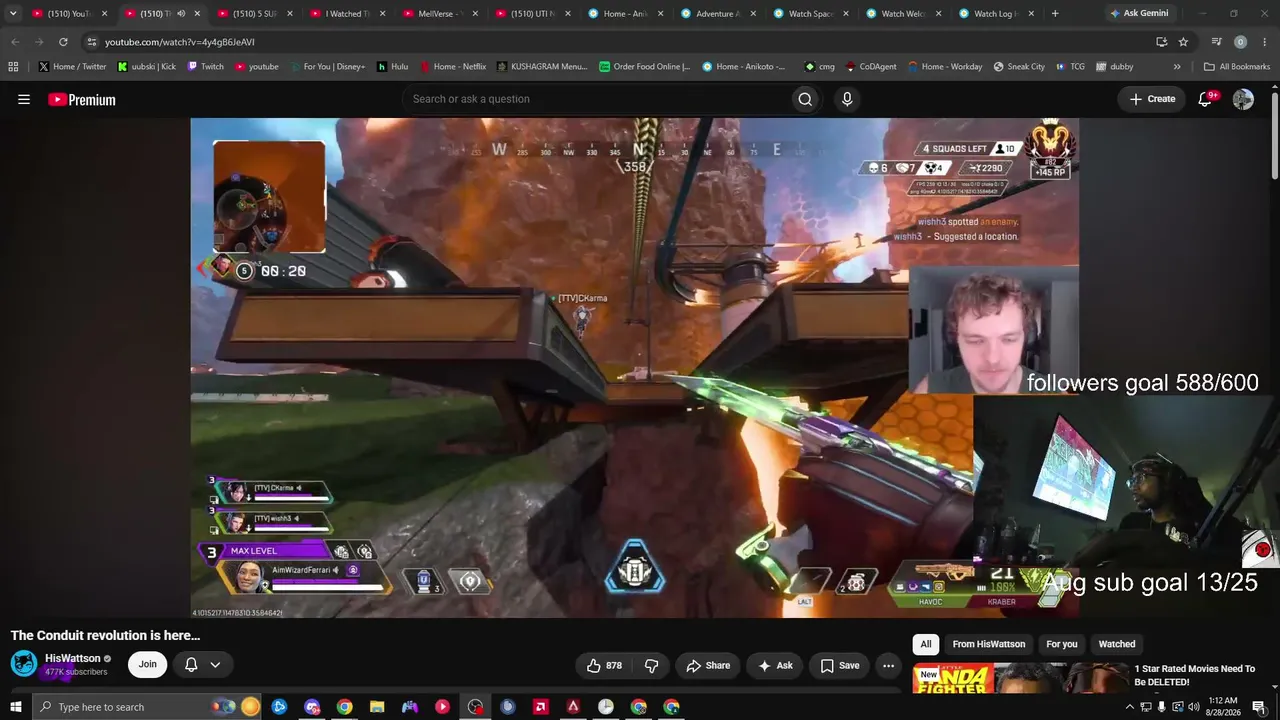
Task: Open the YouTube guide hamburger menu
Action: pyautogui.click(x=24, y=99)
